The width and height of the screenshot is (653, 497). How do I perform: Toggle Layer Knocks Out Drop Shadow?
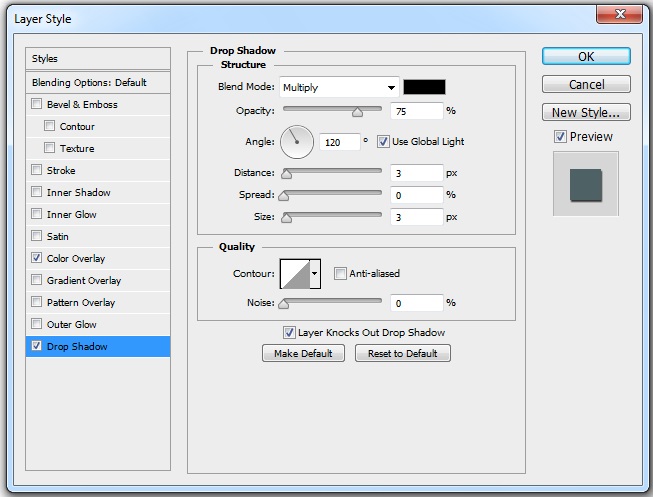pos(289,332)
